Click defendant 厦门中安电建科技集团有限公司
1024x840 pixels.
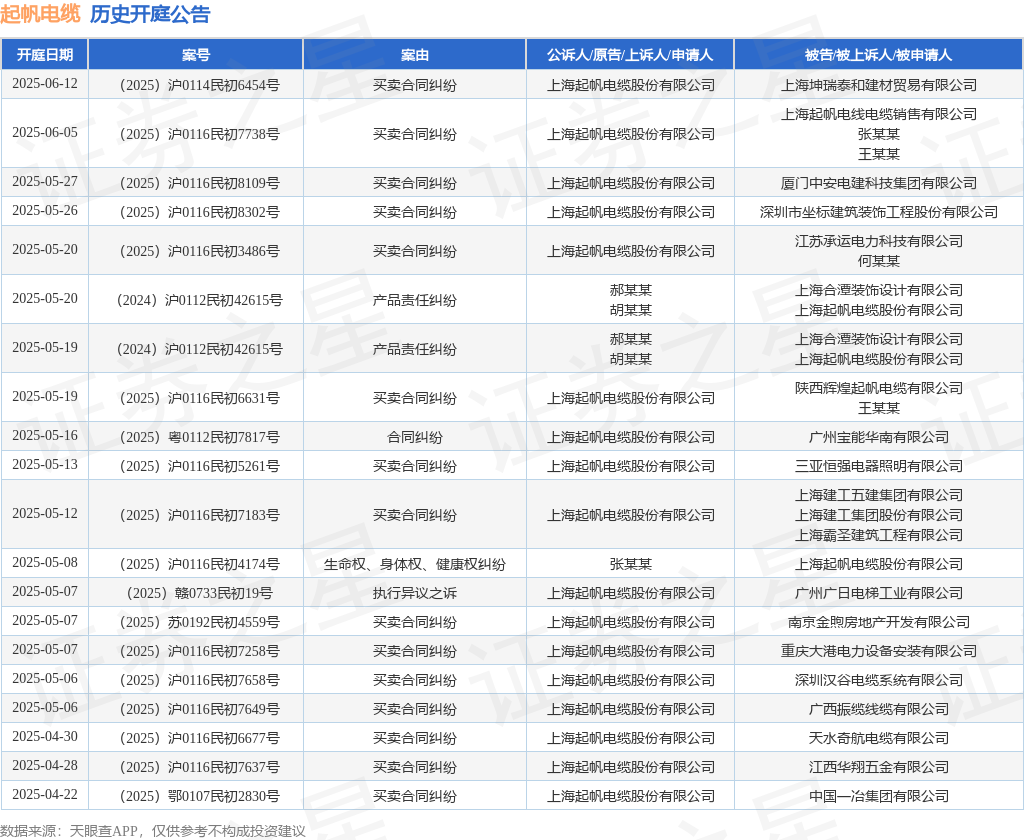click(x=878, y=183)
